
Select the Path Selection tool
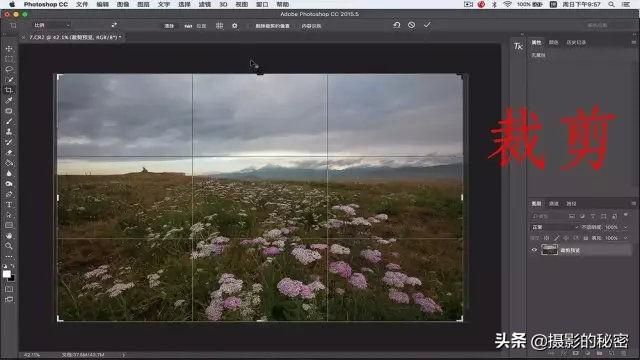[9, 215]
